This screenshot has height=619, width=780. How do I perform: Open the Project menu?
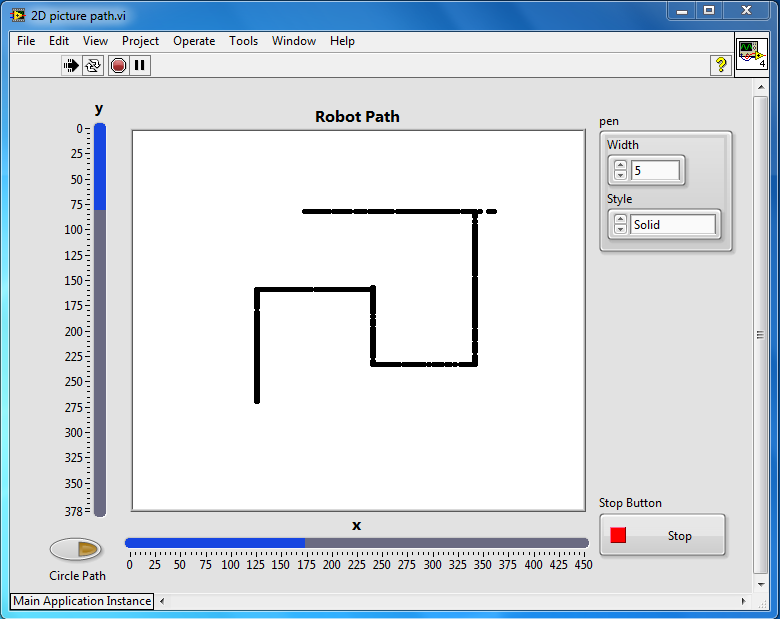point(140,41)
